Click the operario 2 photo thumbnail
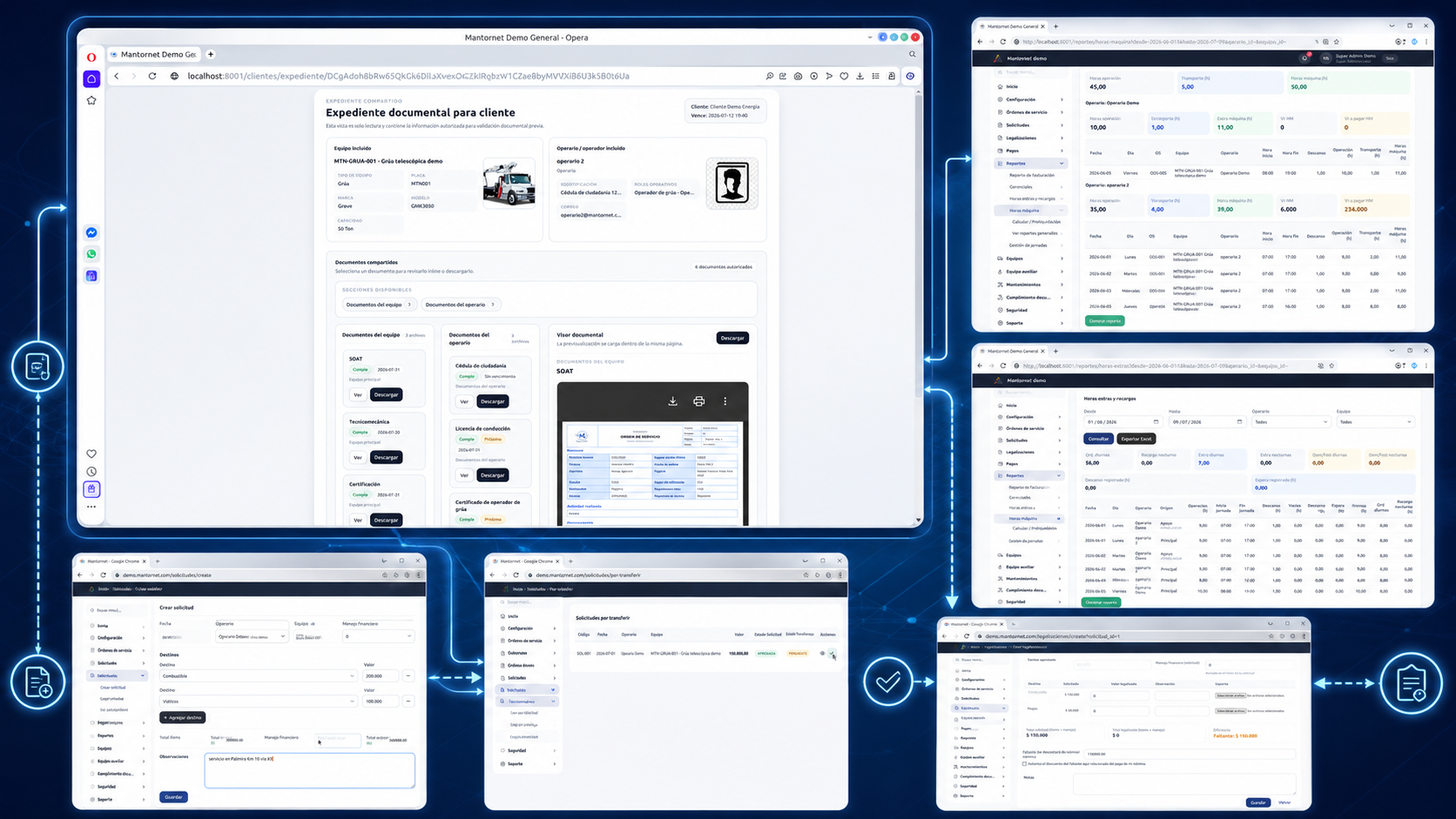 tap(731, 184)
